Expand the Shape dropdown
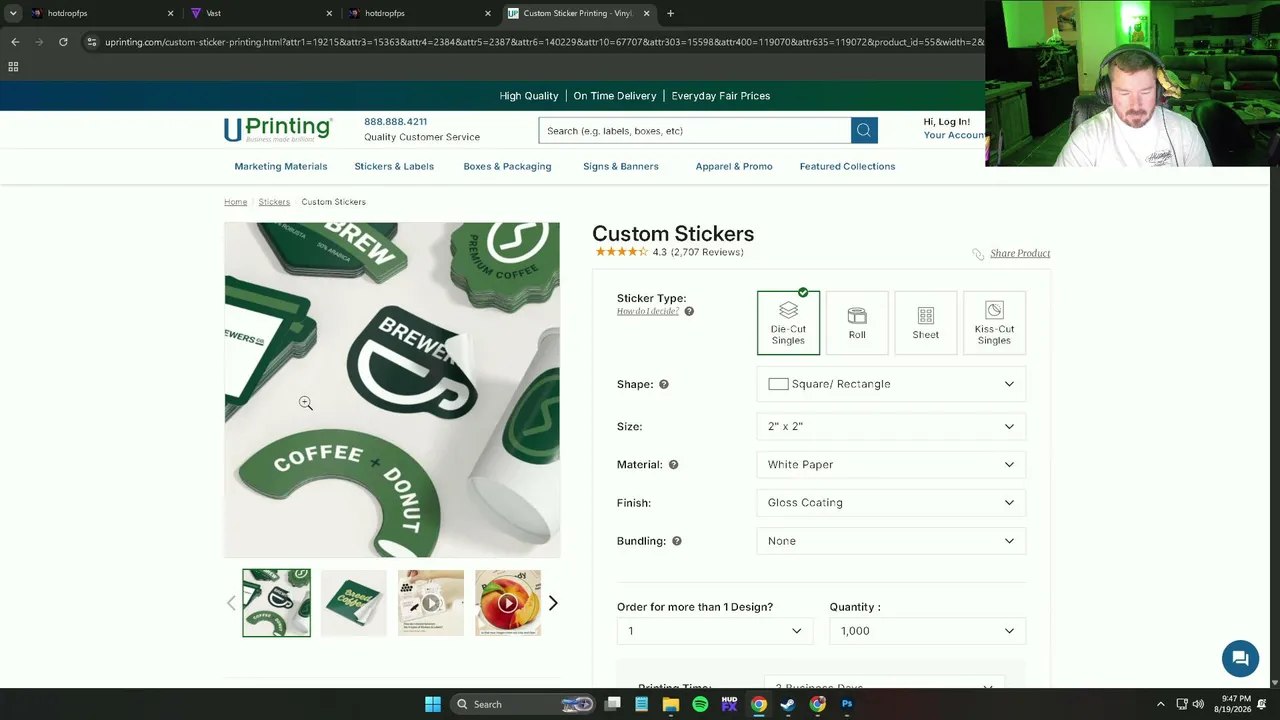The image size is (1280, 720). tap(891, 384)
